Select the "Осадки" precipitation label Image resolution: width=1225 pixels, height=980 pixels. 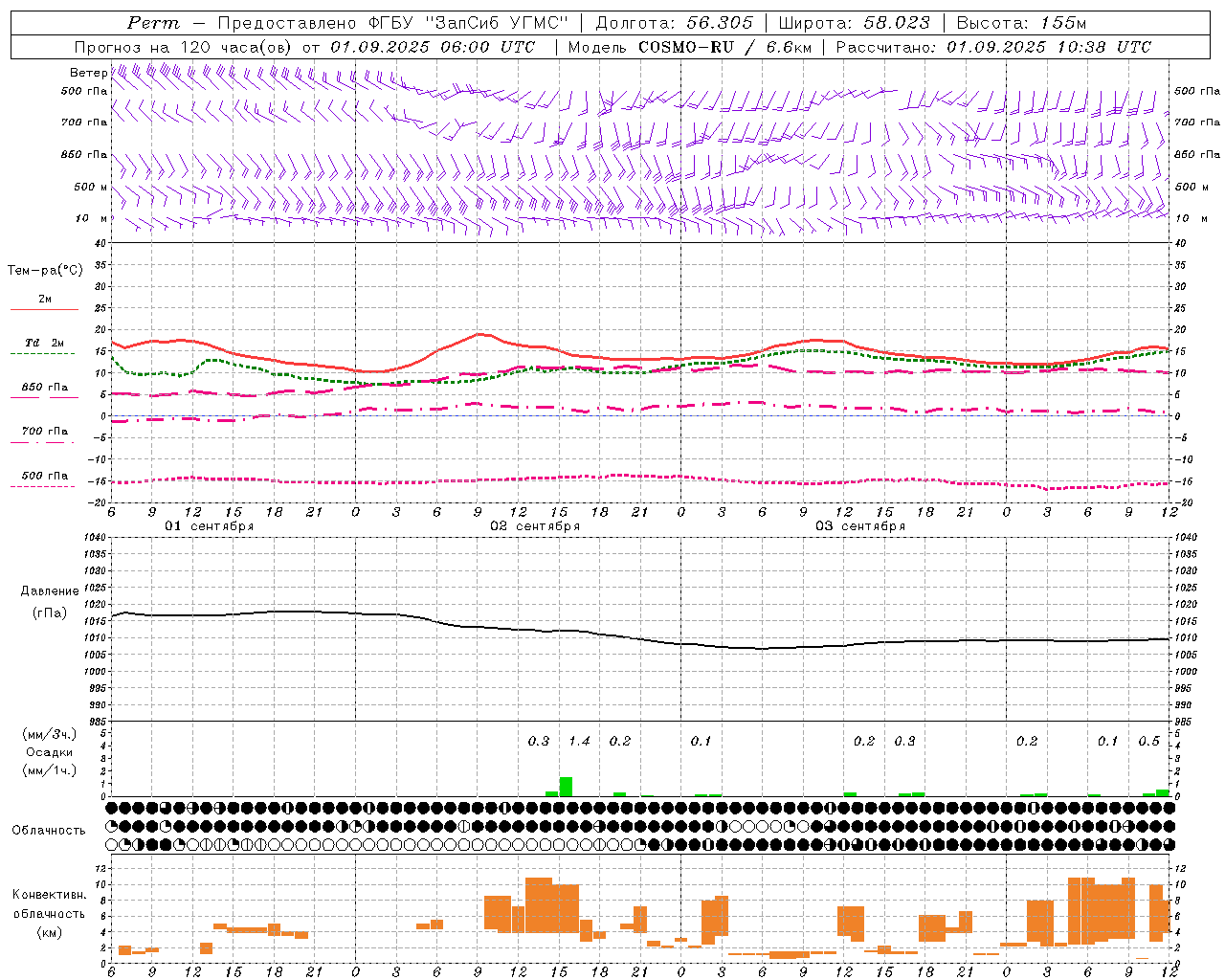click(x=50, y=752)
